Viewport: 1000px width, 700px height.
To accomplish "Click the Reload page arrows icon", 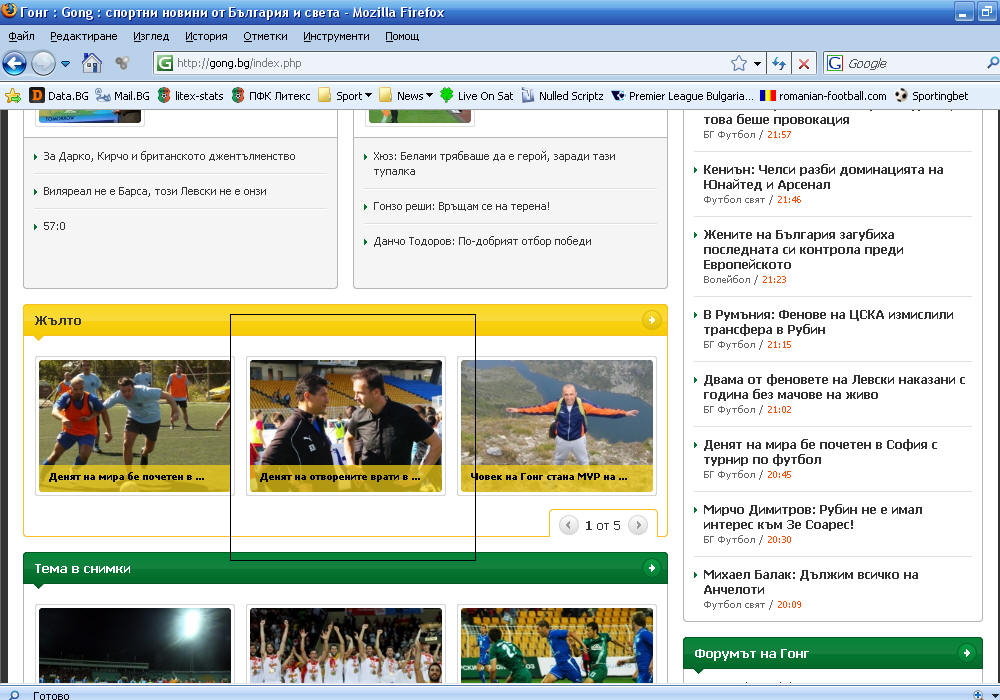I will point(779,63).
